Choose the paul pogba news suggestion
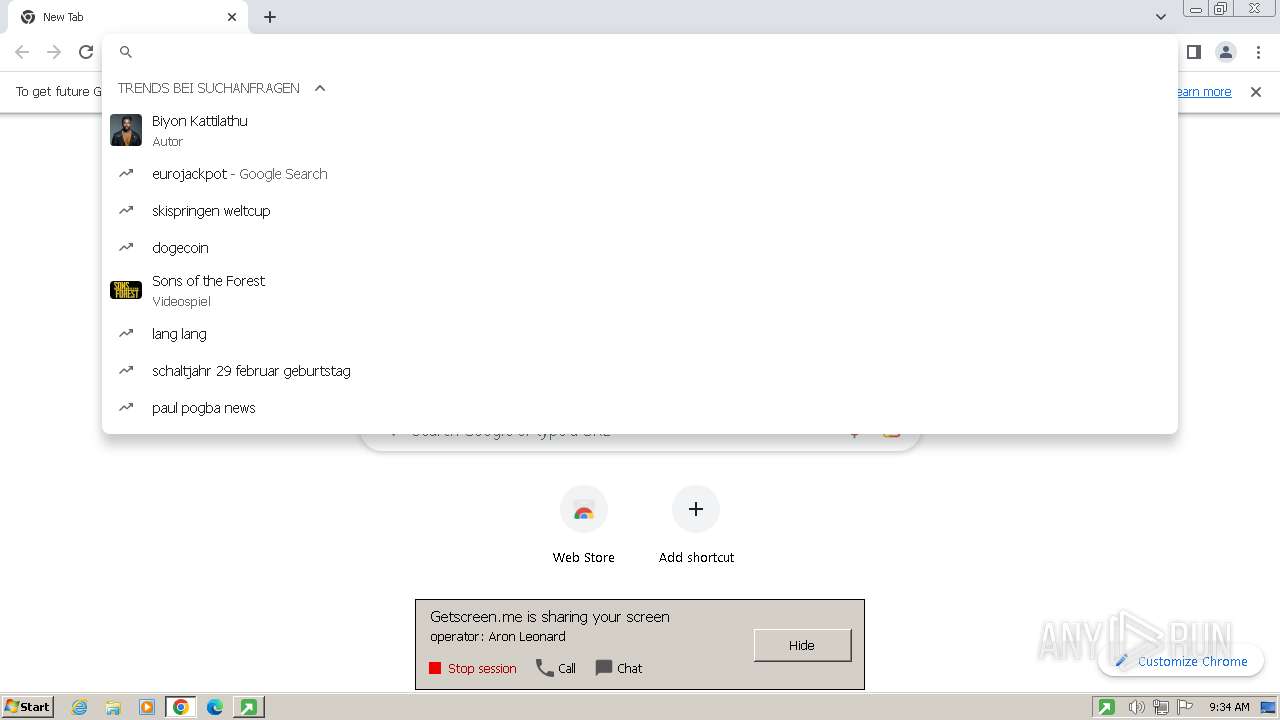 (x=640, y=408)
